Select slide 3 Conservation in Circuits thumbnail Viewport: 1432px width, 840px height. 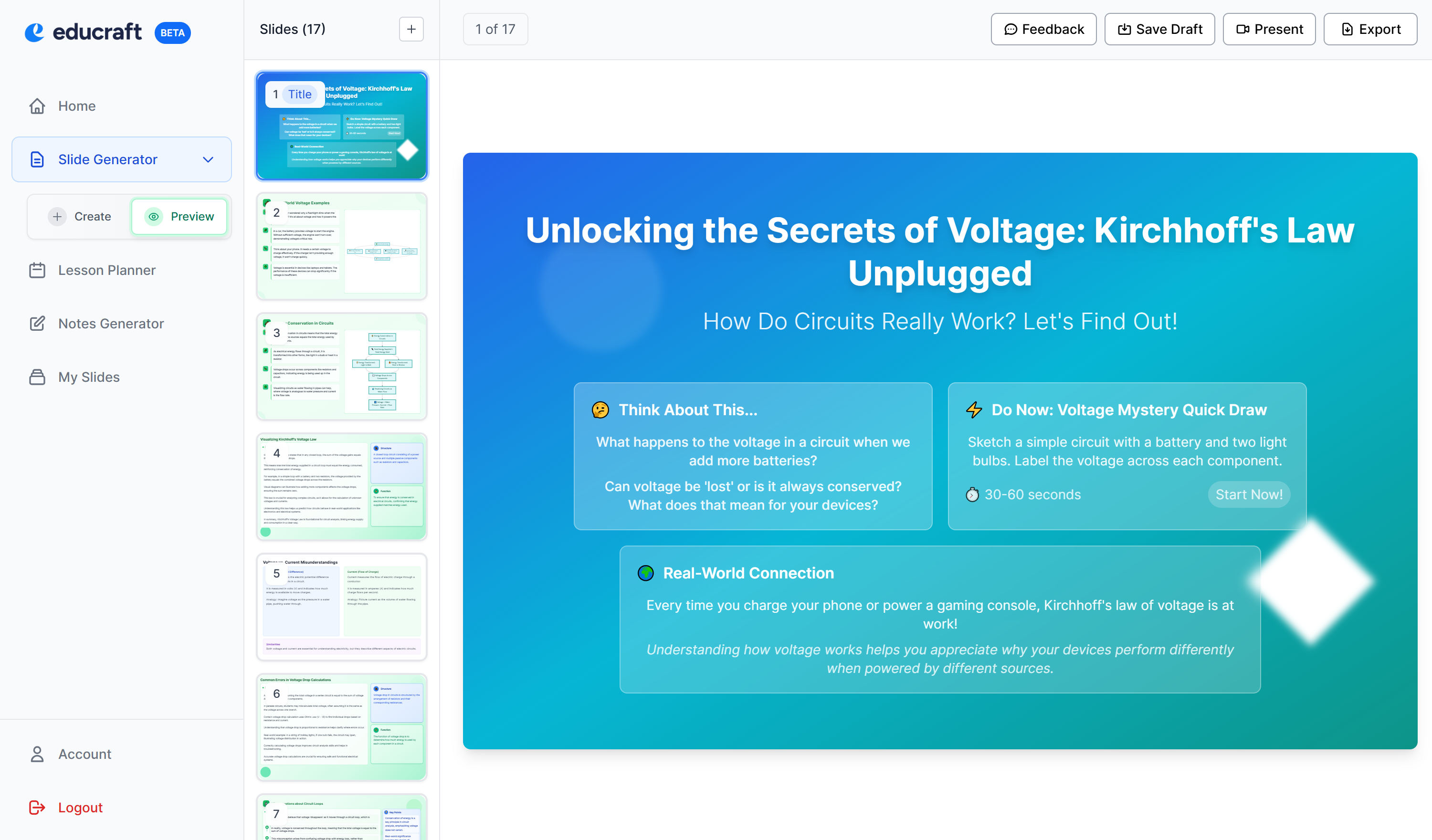click(341, 367)
